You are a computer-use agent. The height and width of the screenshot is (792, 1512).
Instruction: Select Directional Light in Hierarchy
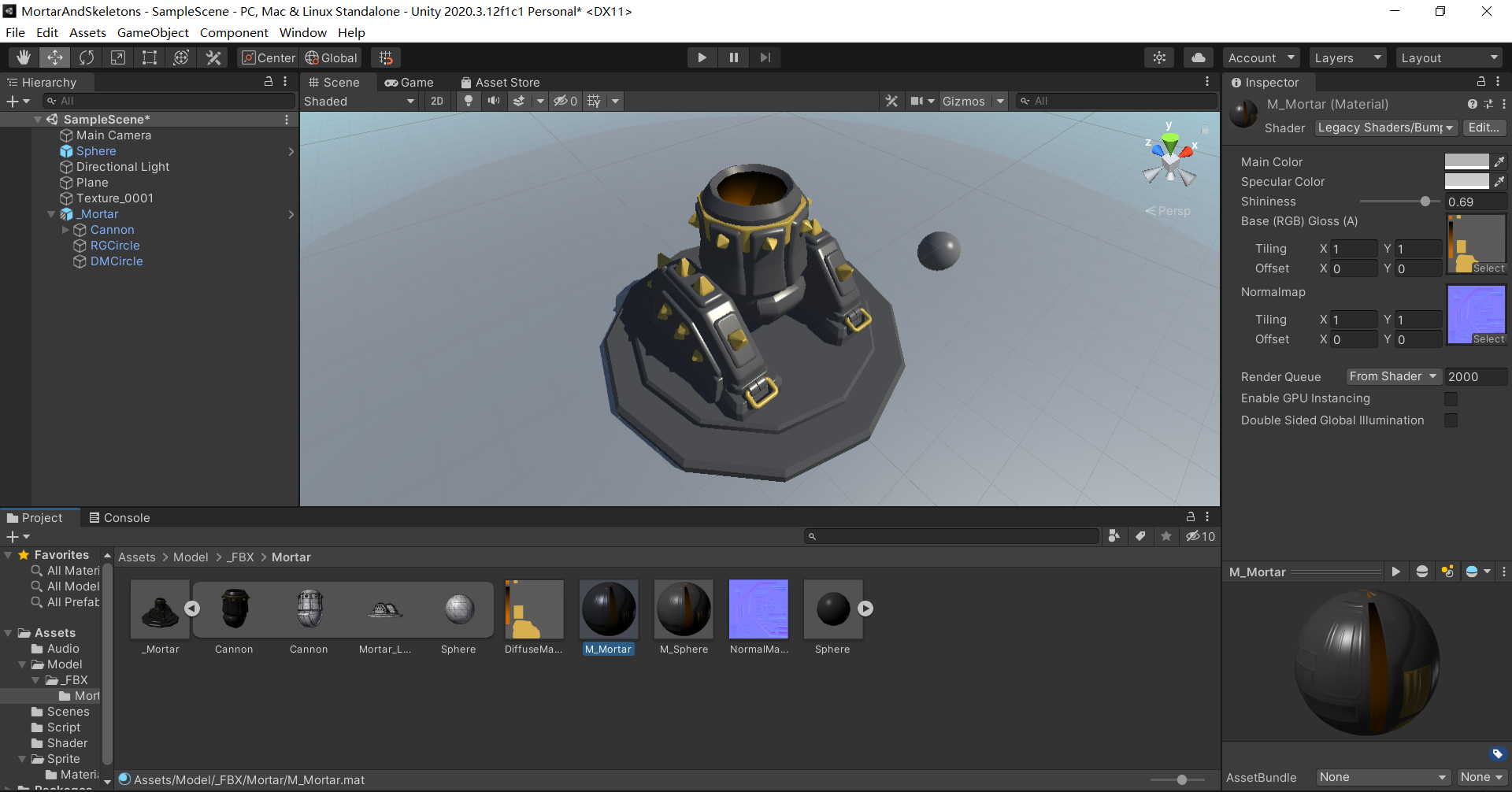(x=123, y=167)
